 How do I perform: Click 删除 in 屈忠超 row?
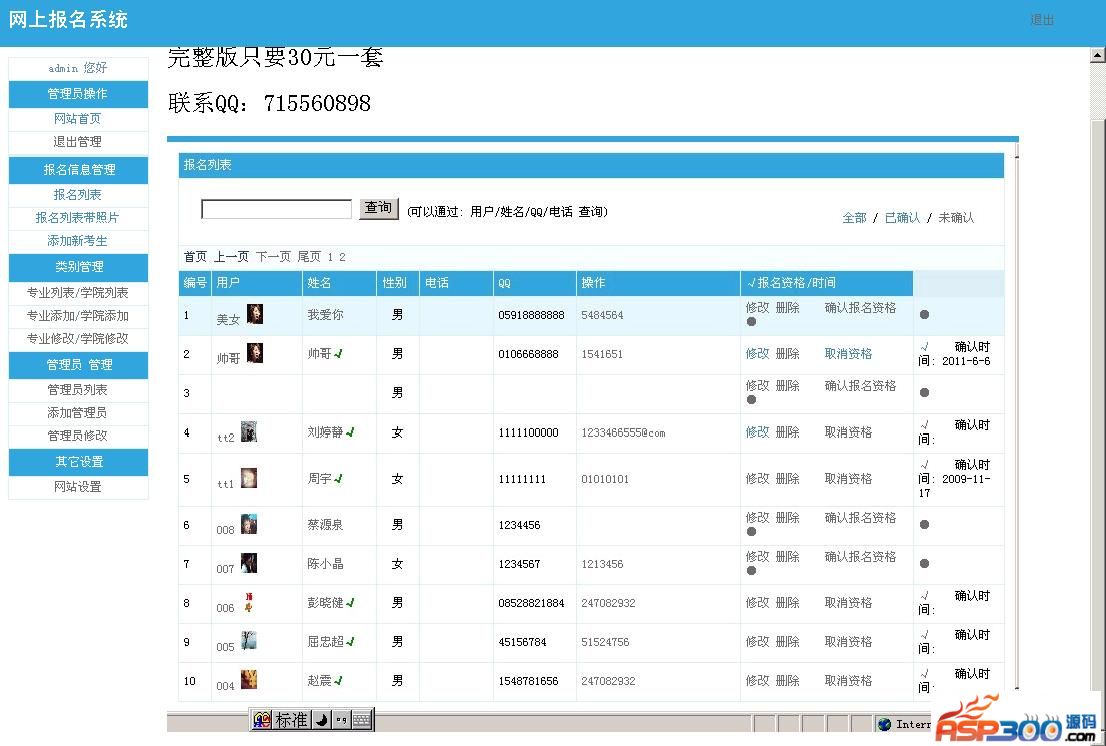pyautogui.click(x=787, y=642)
